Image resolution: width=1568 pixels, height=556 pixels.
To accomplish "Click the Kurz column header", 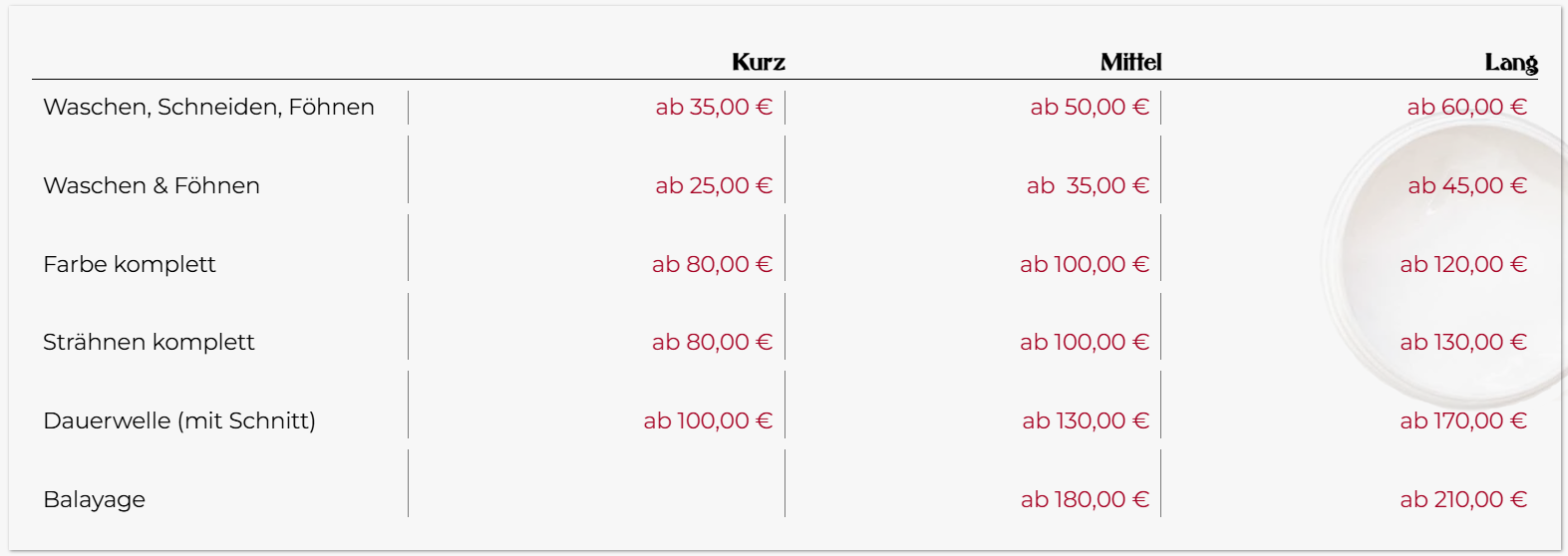I will click(758, 63).
